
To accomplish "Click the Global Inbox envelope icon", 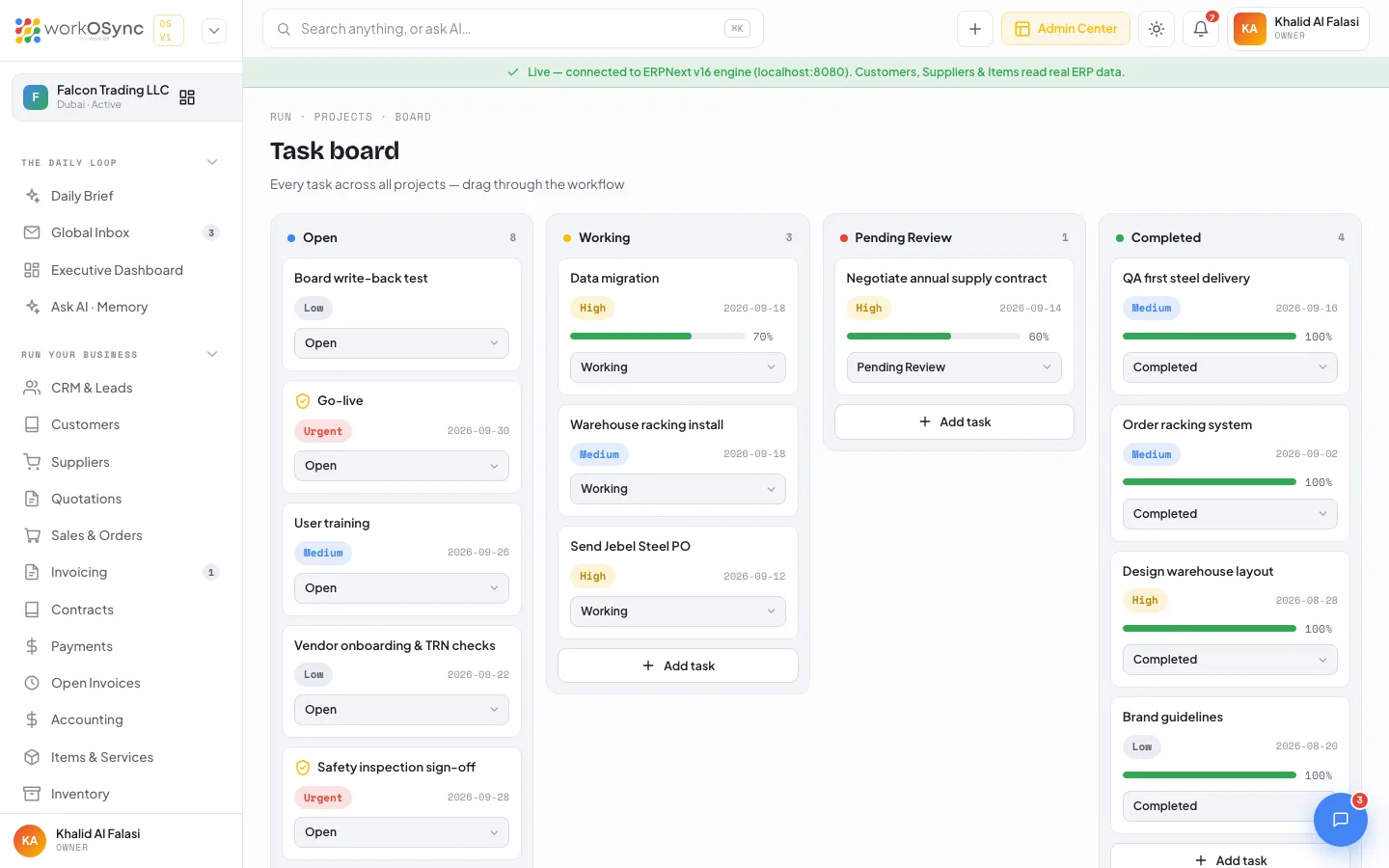I will 32,232.
